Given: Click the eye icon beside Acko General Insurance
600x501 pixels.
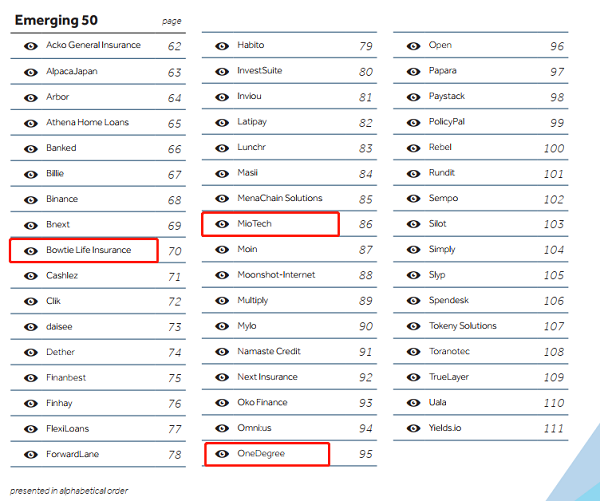Looking at the screenshot, I should click(x=29, y=46).
